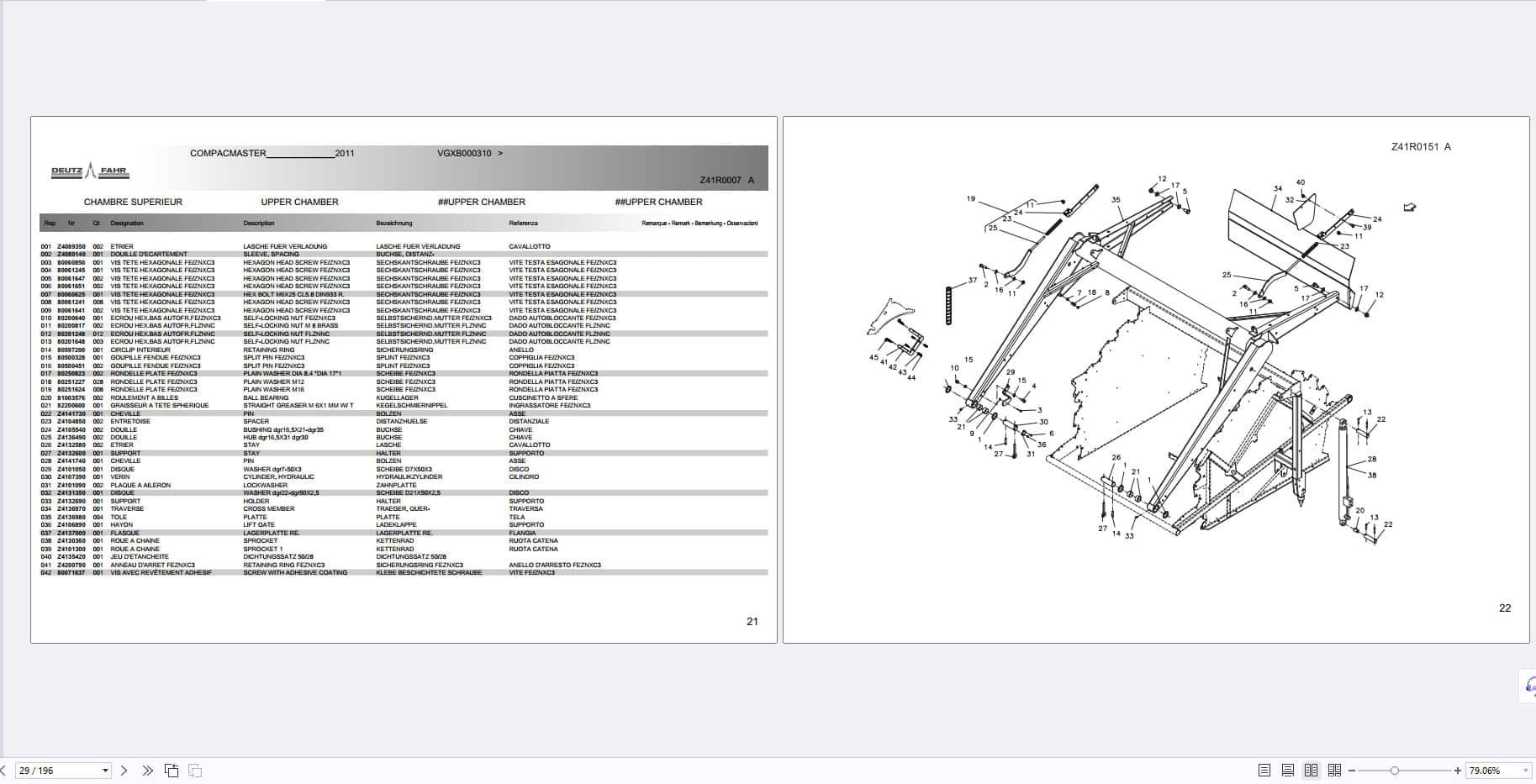Viewport: 1536px width, 784px height.
Task: Click 'SELF-LOCKING NUT M 8 BRASS' entry
Action: 291,326
